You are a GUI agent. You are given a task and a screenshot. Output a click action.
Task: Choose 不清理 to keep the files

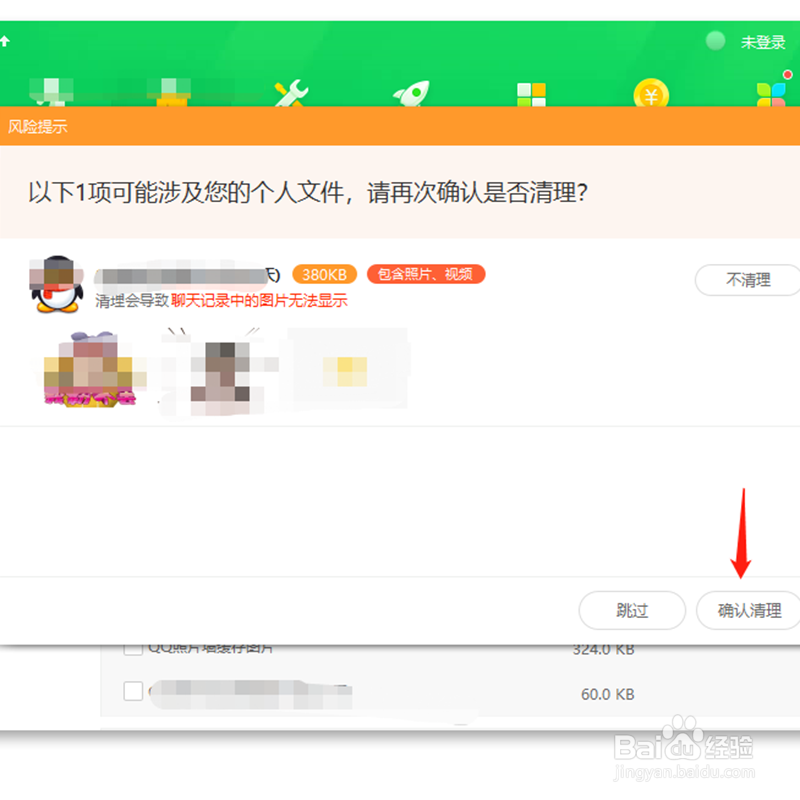tap(746, 280)
